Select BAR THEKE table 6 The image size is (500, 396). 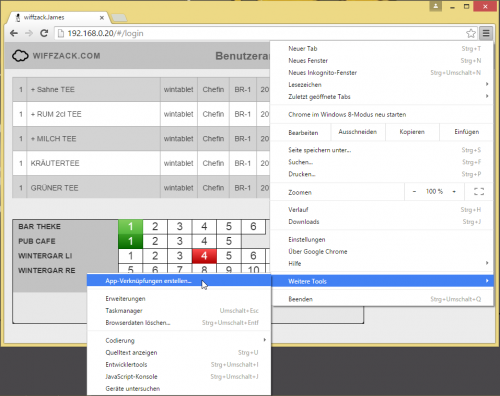tap(253, 227)
